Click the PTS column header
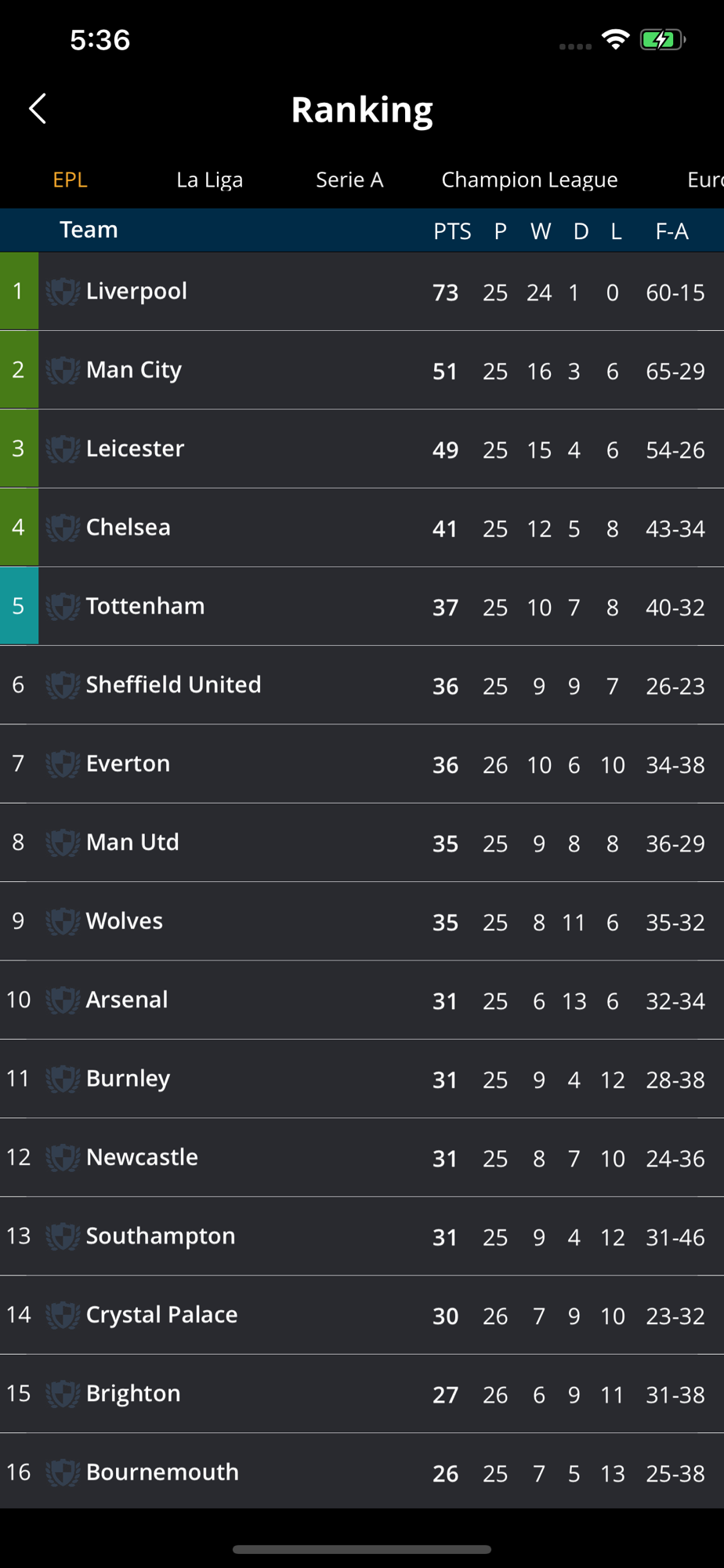 [452, 231]
